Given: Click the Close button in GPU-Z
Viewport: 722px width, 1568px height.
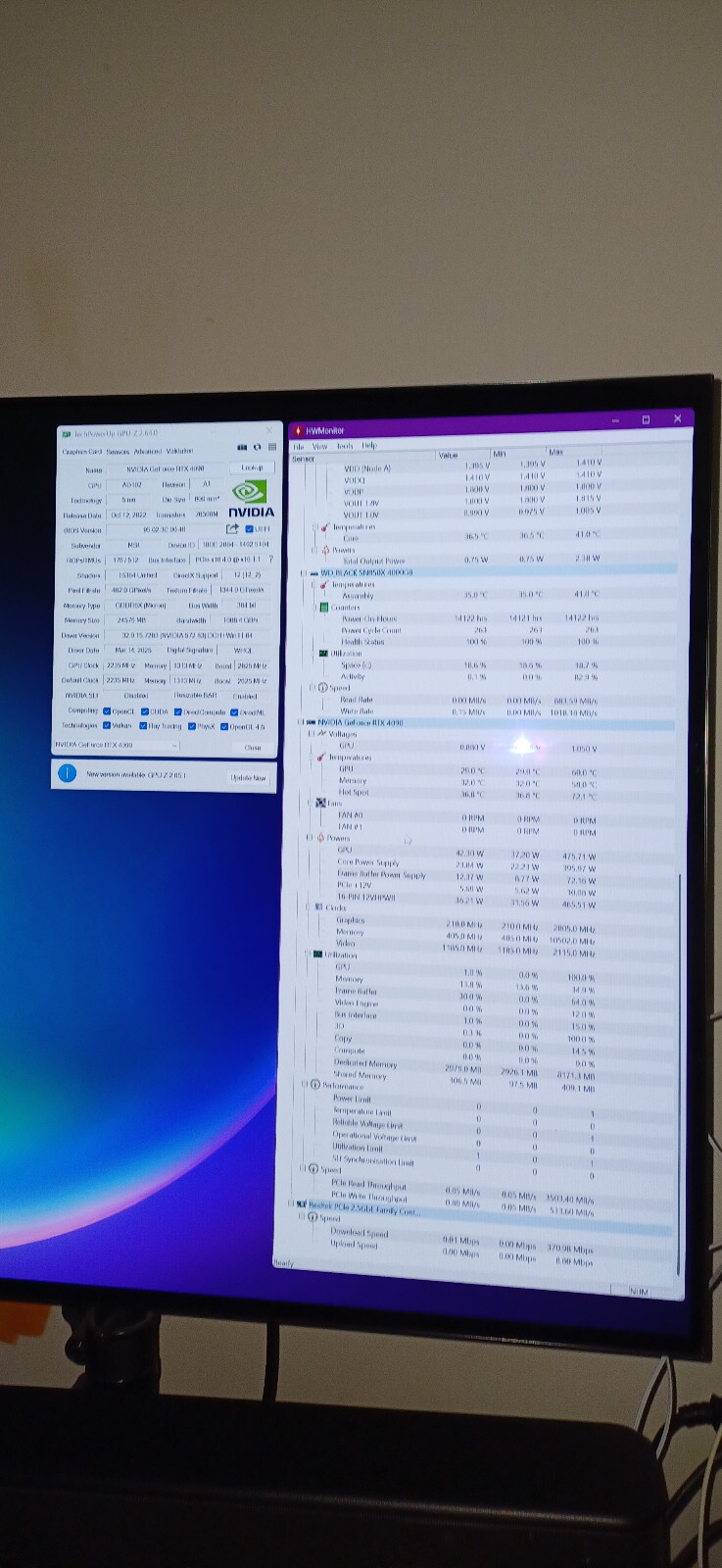Looking at the screenshot, I should [x=253, y=747].
